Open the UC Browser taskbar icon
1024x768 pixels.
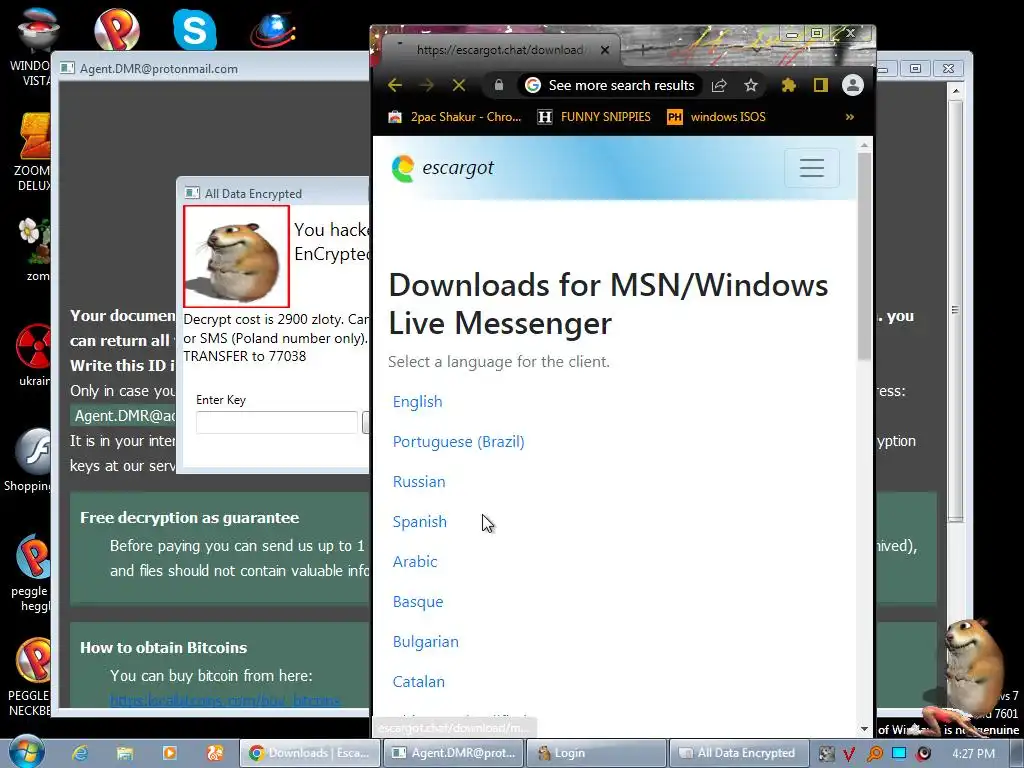[214, 753]
